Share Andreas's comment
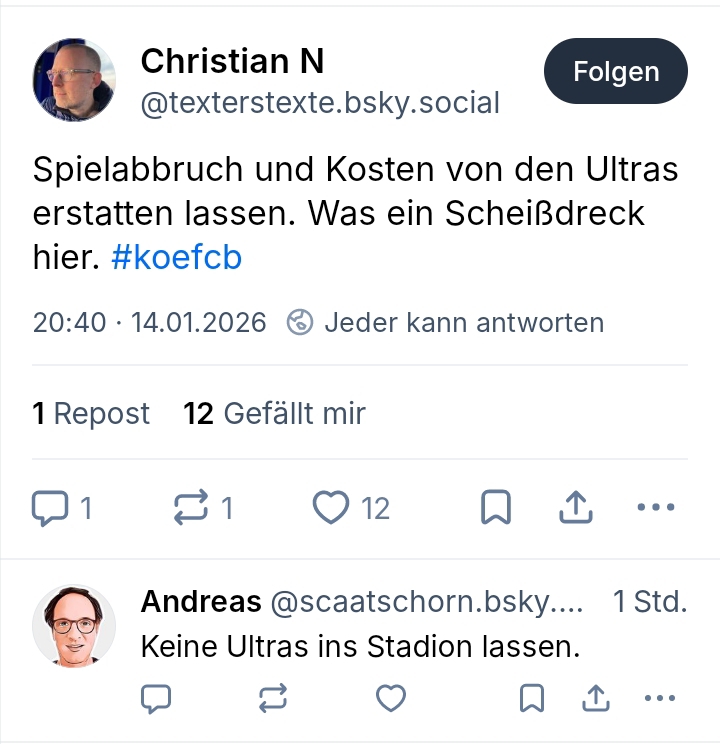 point(596,698)
